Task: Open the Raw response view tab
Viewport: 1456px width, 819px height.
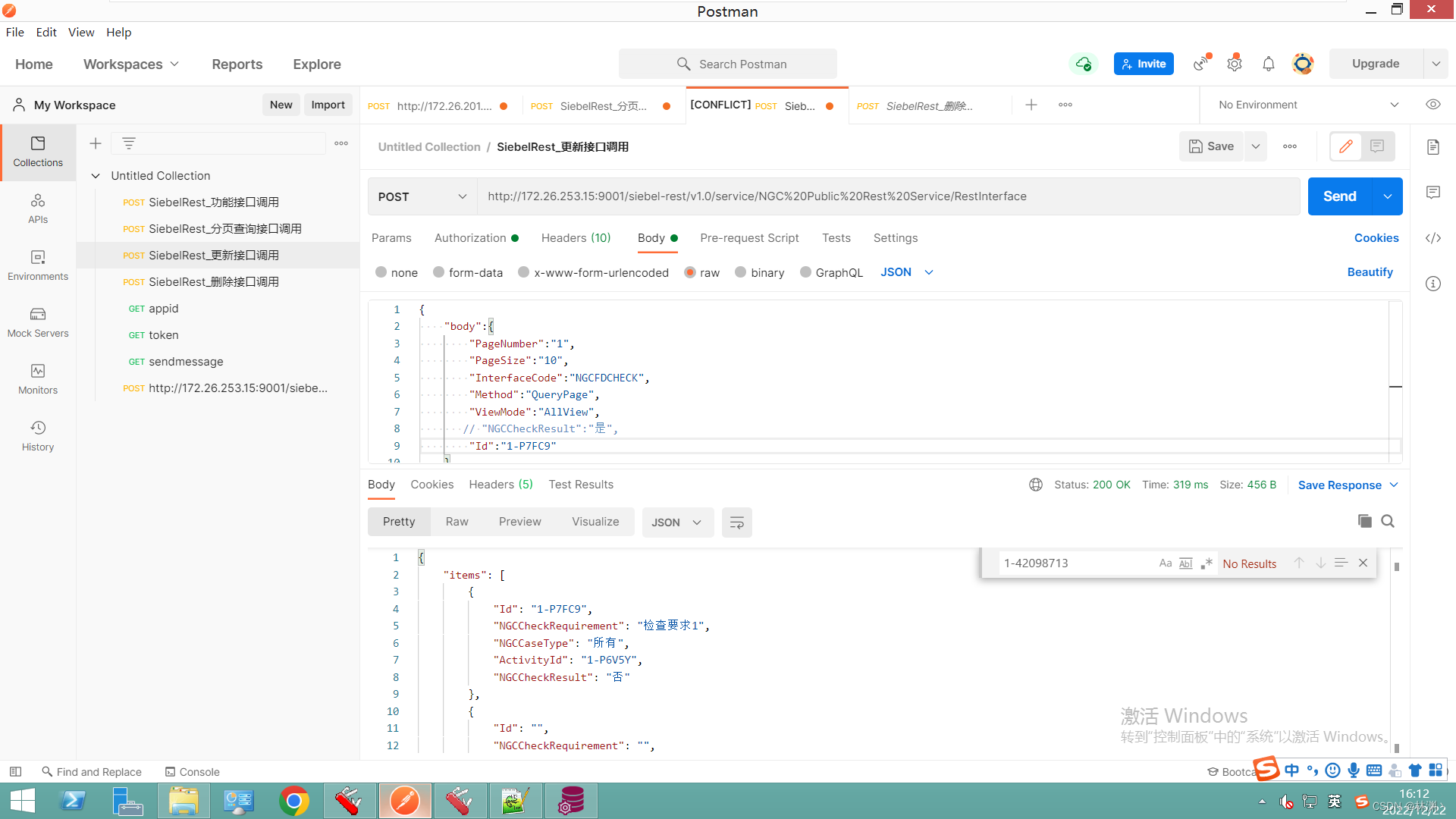Action: click(457, 522)
